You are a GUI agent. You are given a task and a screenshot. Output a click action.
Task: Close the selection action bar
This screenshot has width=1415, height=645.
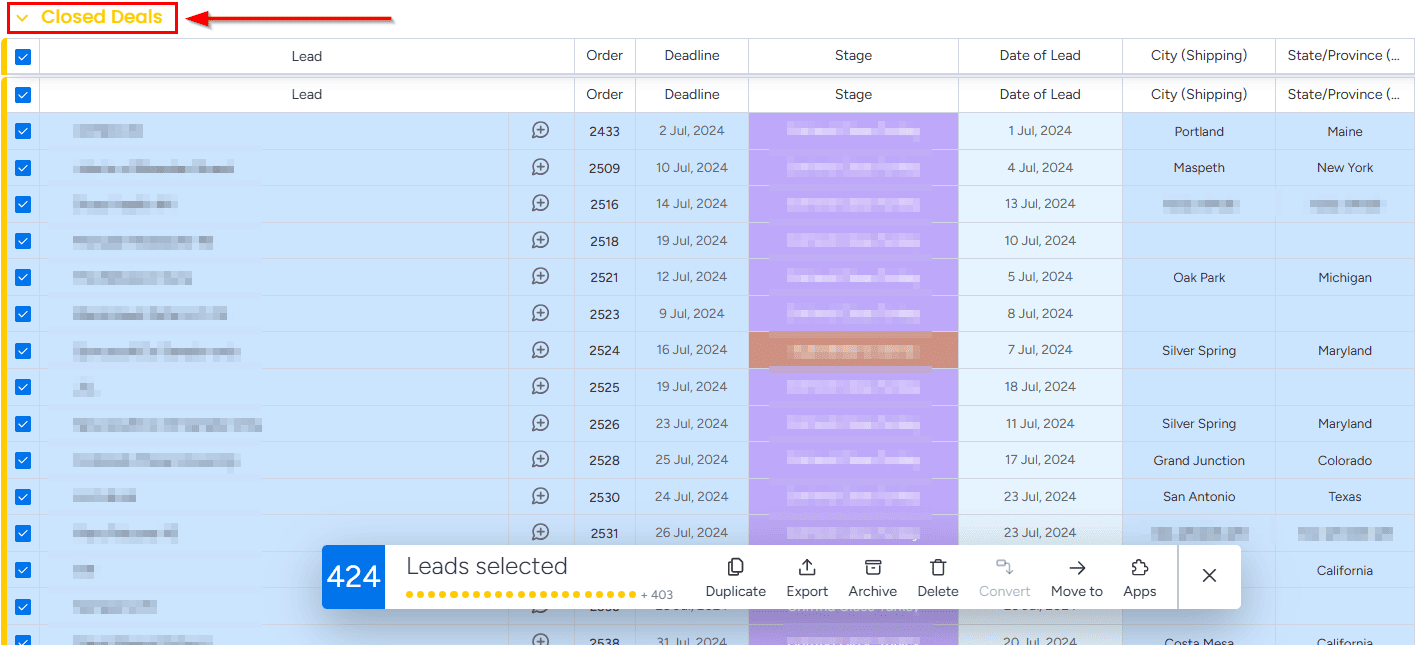tap(1209, 576)
